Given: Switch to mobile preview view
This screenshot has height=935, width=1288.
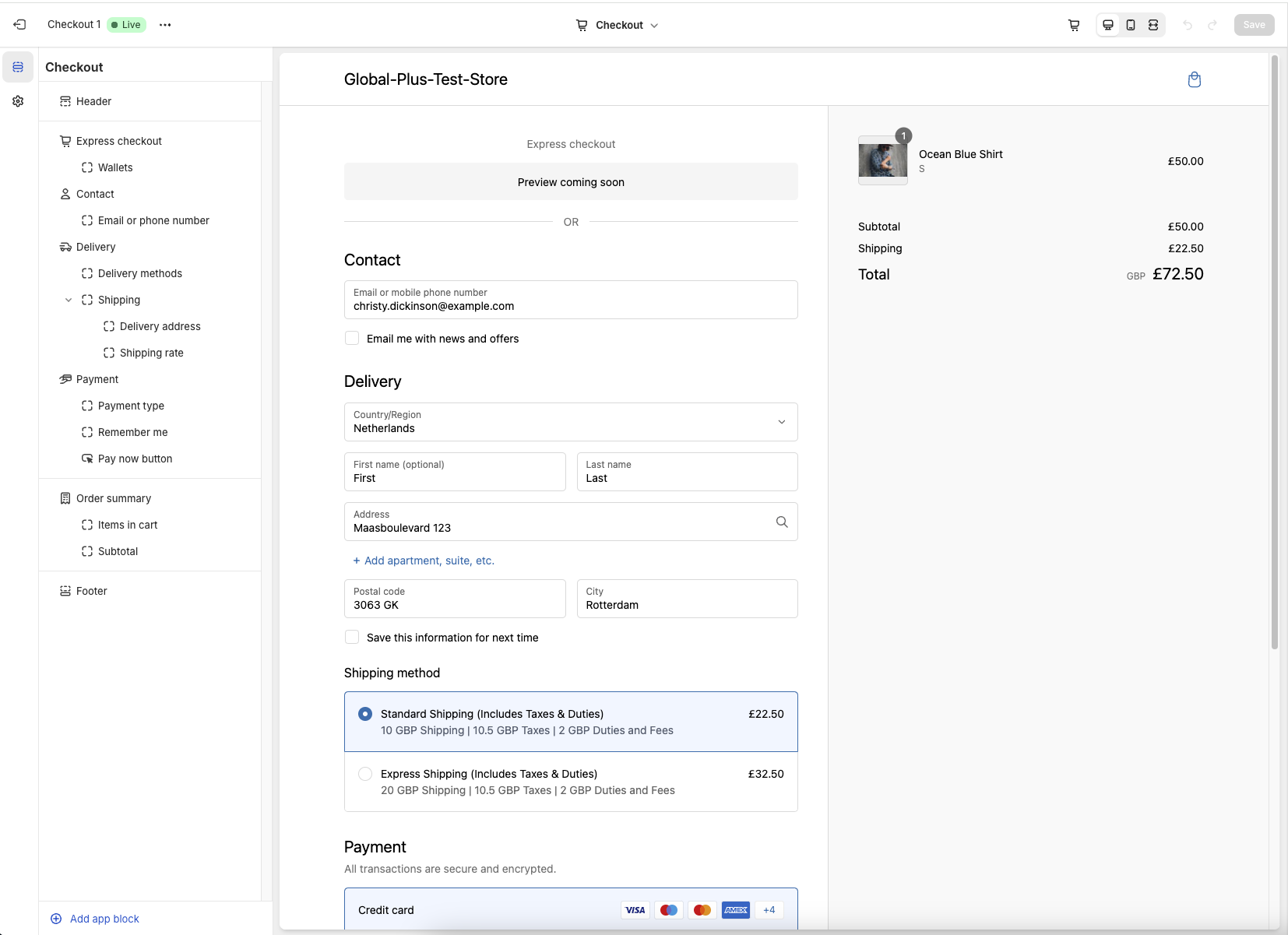Looking at the screenshot, I should coord(1131,25).
